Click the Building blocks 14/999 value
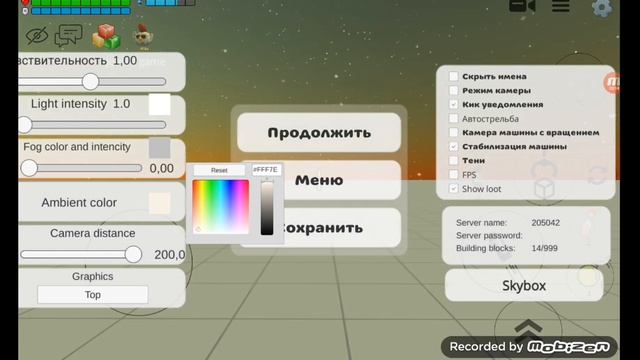This screenshot has width=640, height=360. pos(544,248)
